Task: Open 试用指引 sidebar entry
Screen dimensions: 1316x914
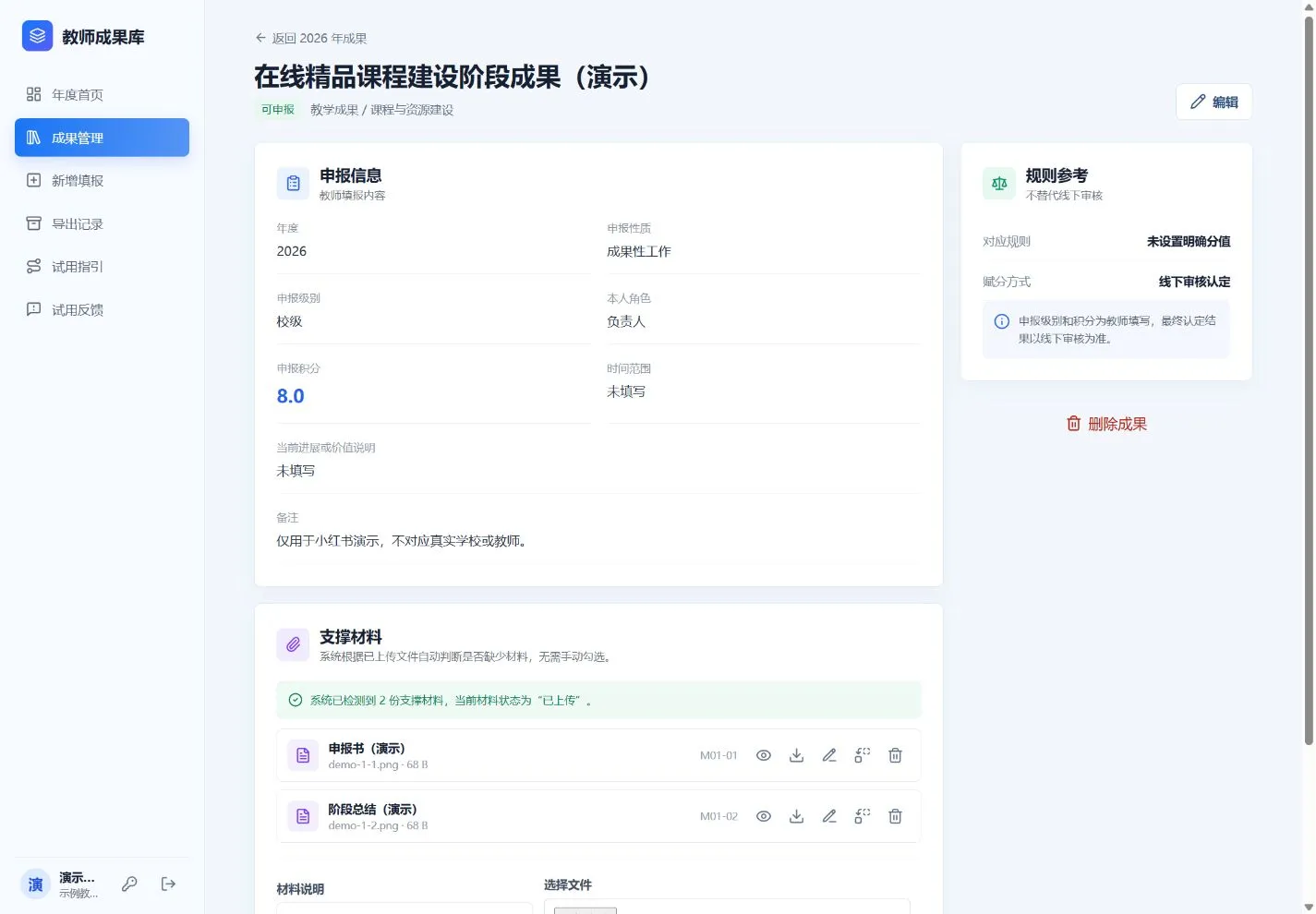Action: [102, 266]
